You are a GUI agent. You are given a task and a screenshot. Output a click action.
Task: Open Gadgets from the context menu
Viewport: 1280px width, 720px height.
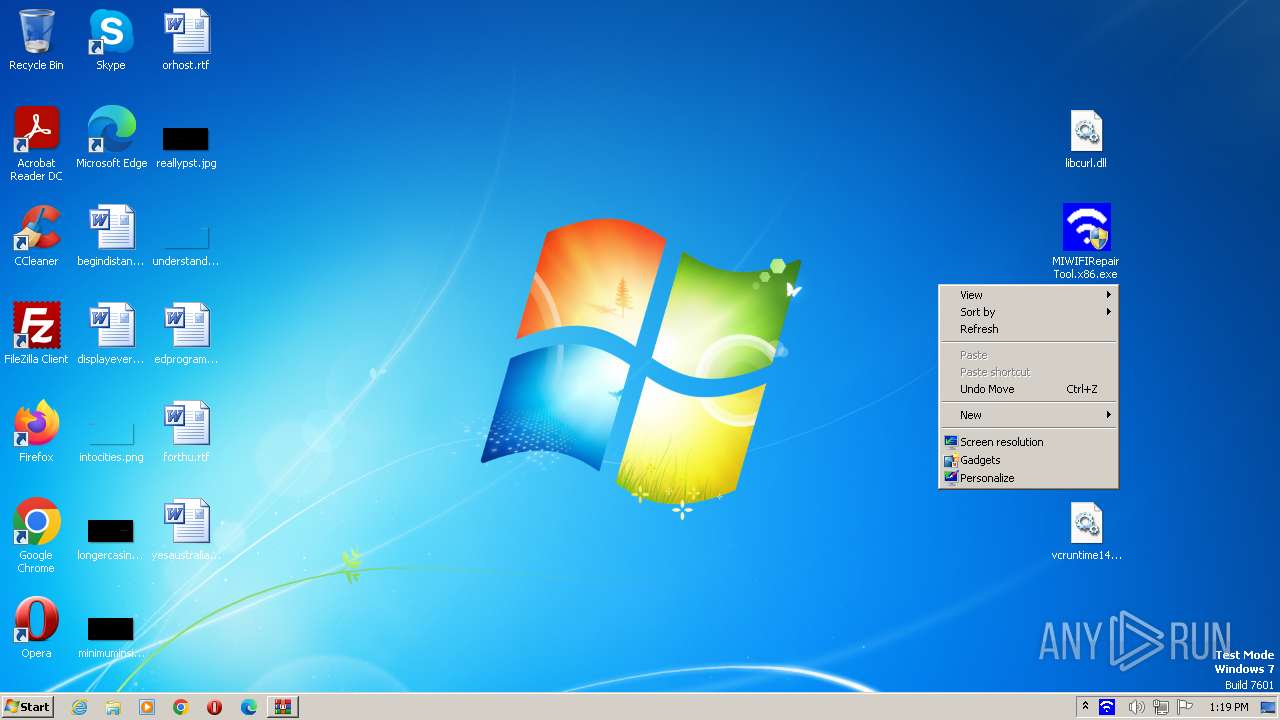click(1028, 460)
